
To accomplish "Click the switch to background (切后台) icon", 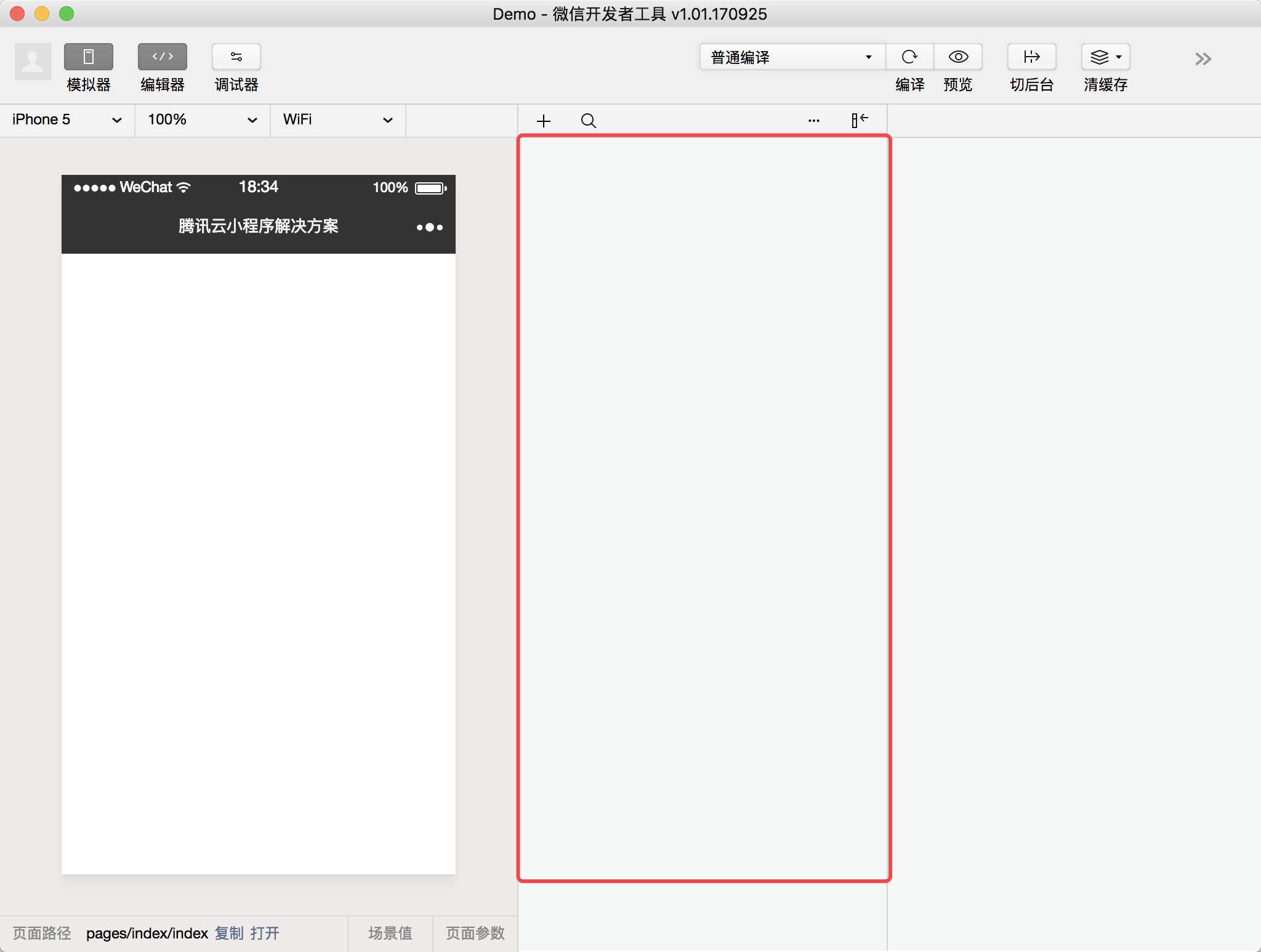I will click(x=1031, y=57).
